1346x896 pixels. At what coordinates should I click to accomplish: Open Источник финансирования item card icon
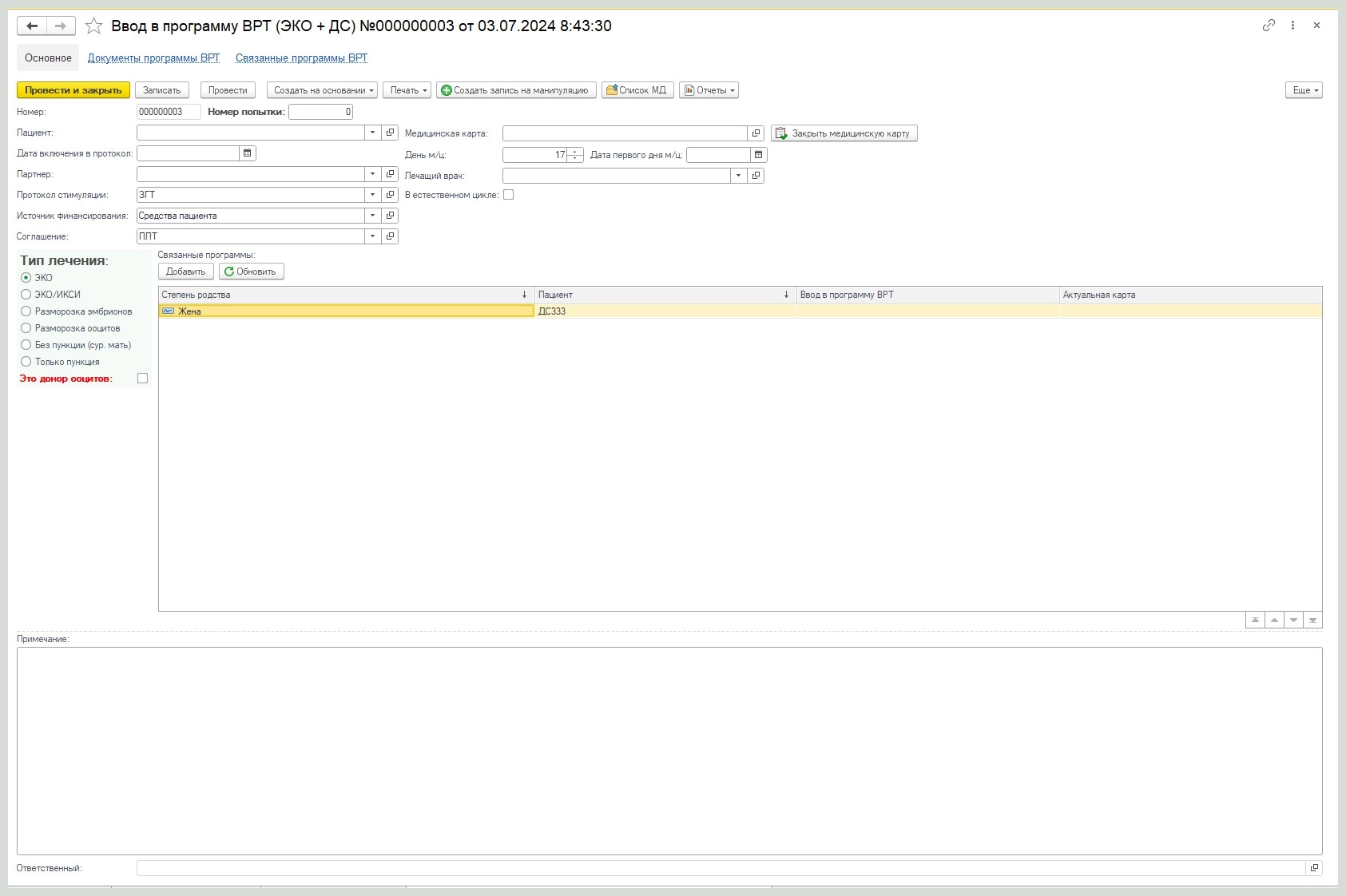click(390, 216)
